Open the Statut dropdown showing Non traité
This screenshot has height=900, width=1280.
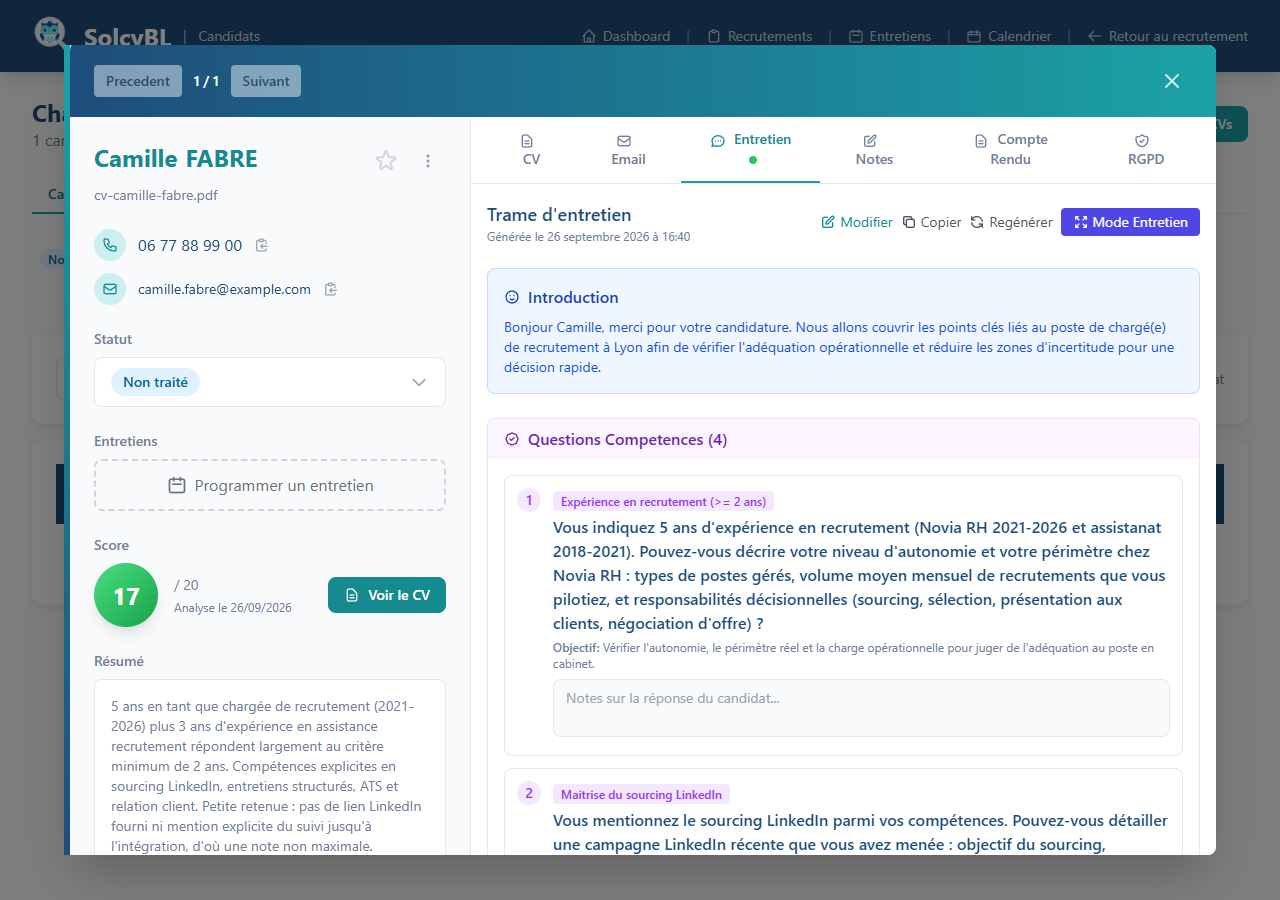coord(270,382)
